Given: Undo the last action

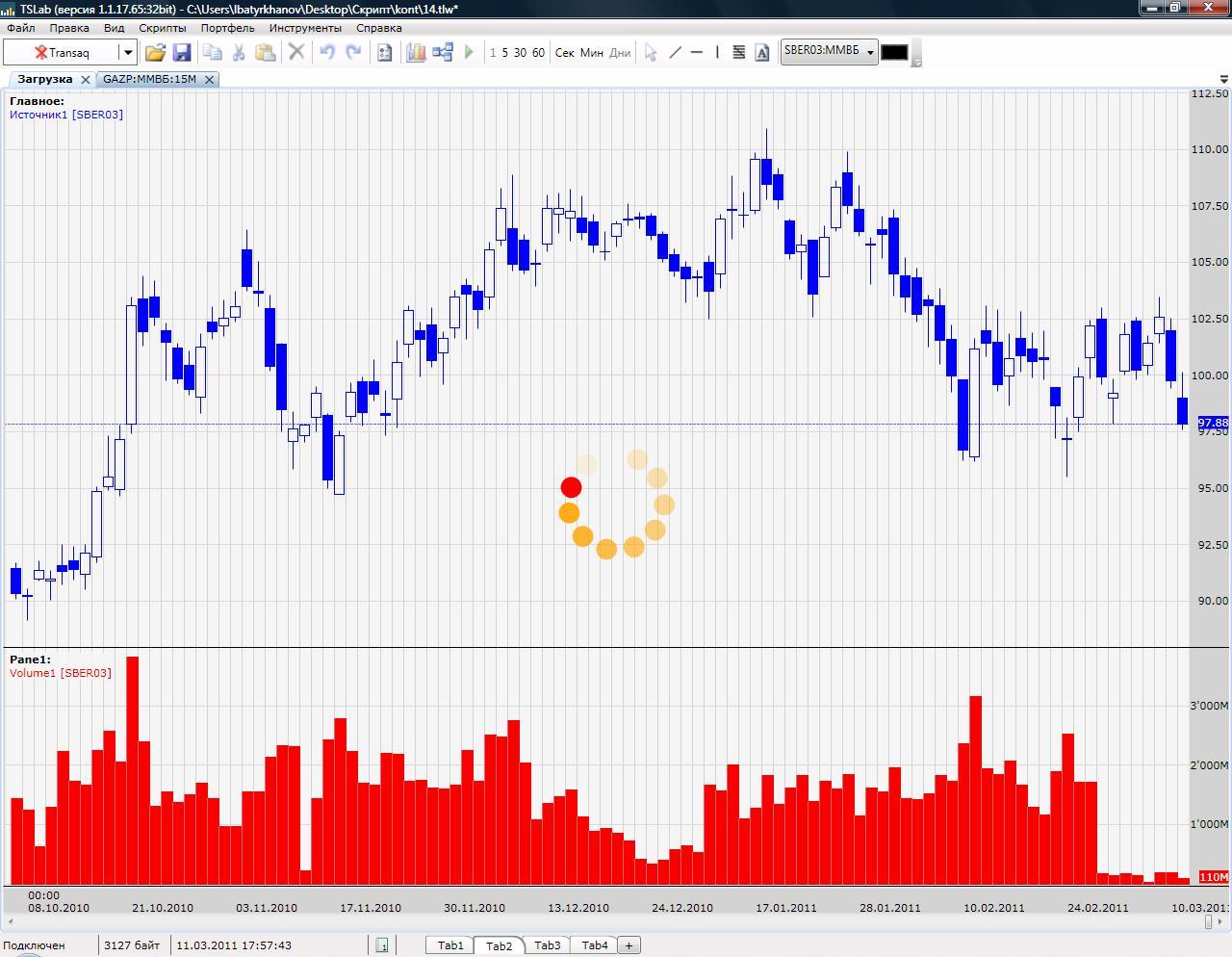Looking at the screenshot, I should pyautogui.click(x=327, y=52).
